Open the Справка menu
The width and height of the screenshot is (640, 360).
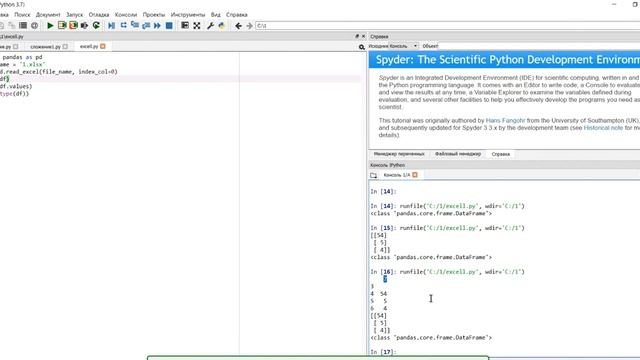point(237,15)
